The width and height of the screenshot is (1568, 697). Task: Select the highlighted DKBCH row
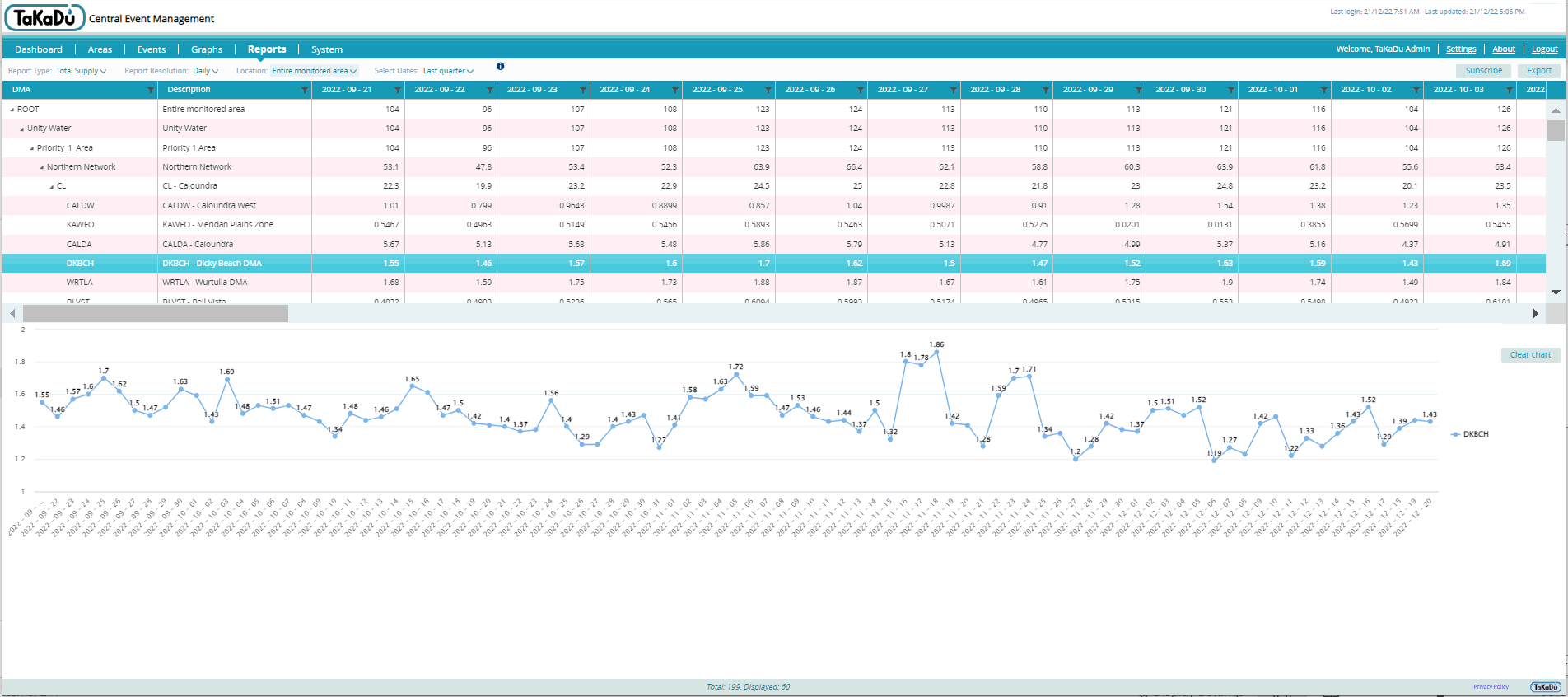click(774, 264)
